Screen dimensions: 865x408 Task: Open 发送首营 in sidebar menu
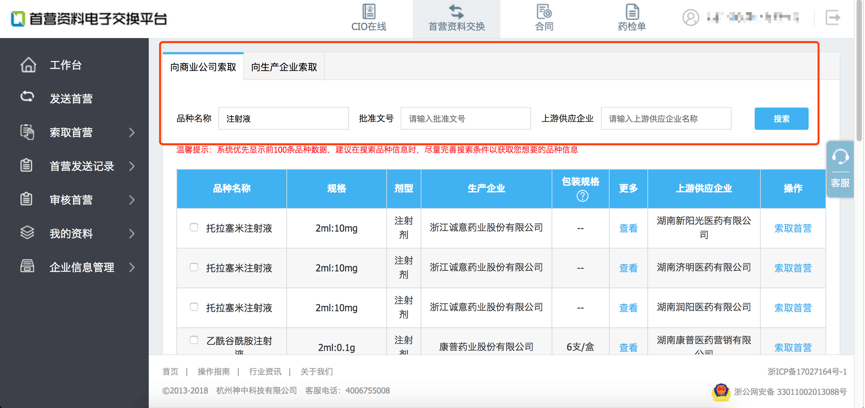point(71,99)
